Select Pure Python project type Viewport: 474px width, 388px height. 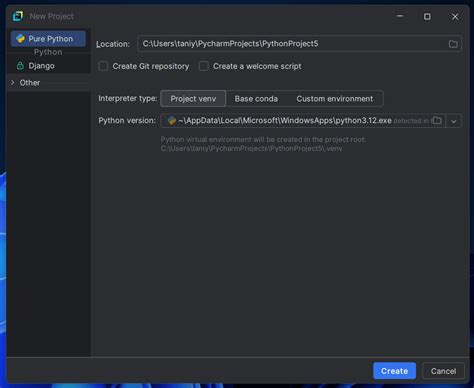[x=48, y=39]
